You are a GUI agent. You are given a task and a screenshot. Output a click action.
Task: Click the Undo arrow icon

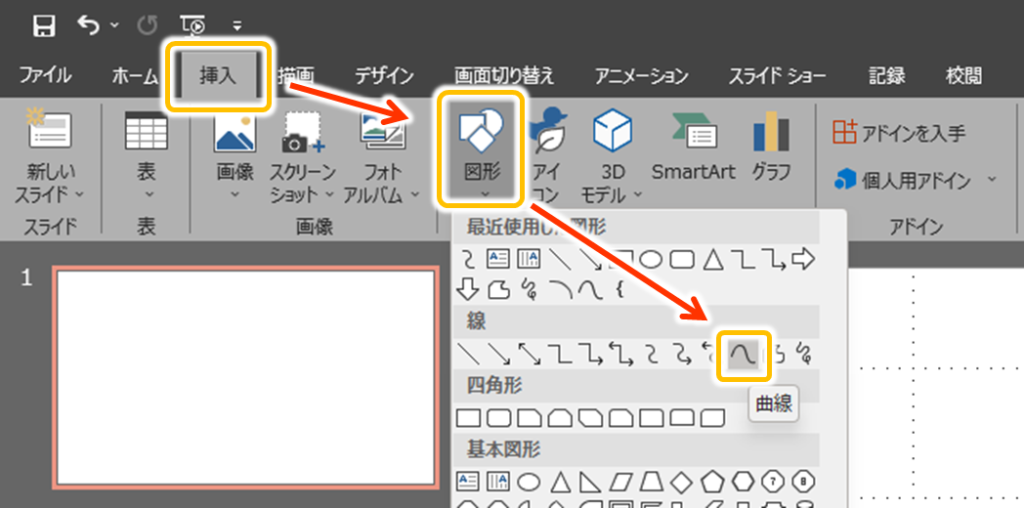pos(88,26)
